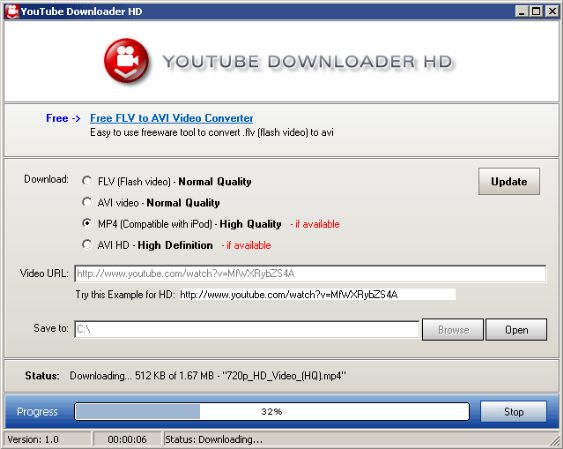
Task: Choose MP4 High Quality radio button
Action: [87, 223]
